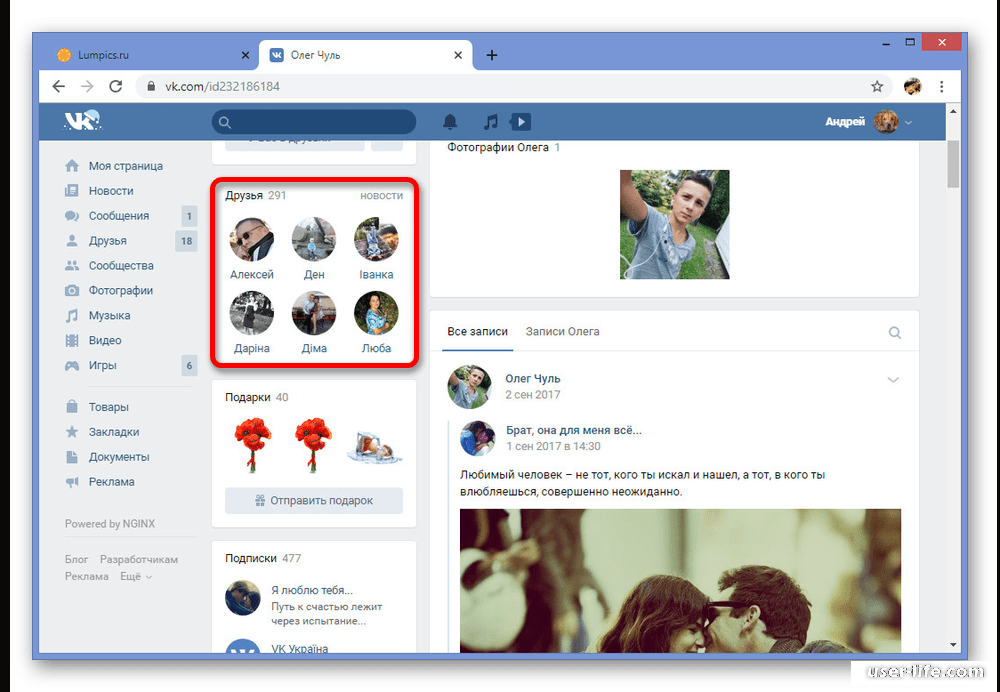Screen dimensions: 1000x692
Task: Click the home icon beside Моя страница
Action: click(72, 166)
